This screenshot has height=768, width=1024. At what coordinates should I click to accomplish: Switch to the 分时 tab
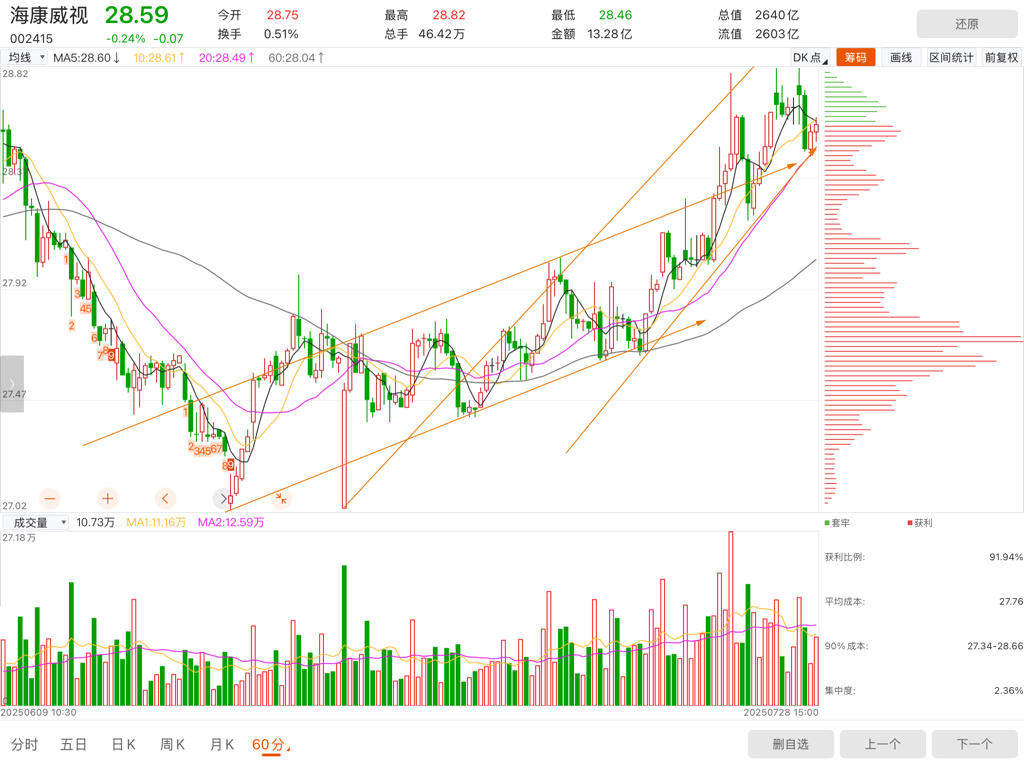(25, 744)
